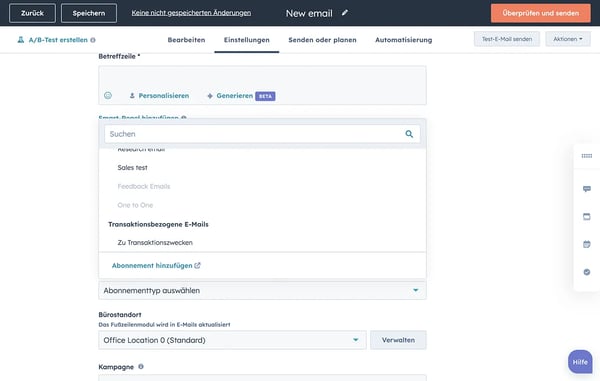Open the 'Abonnementtyp auswählen' dropdown

coord(262,290)
